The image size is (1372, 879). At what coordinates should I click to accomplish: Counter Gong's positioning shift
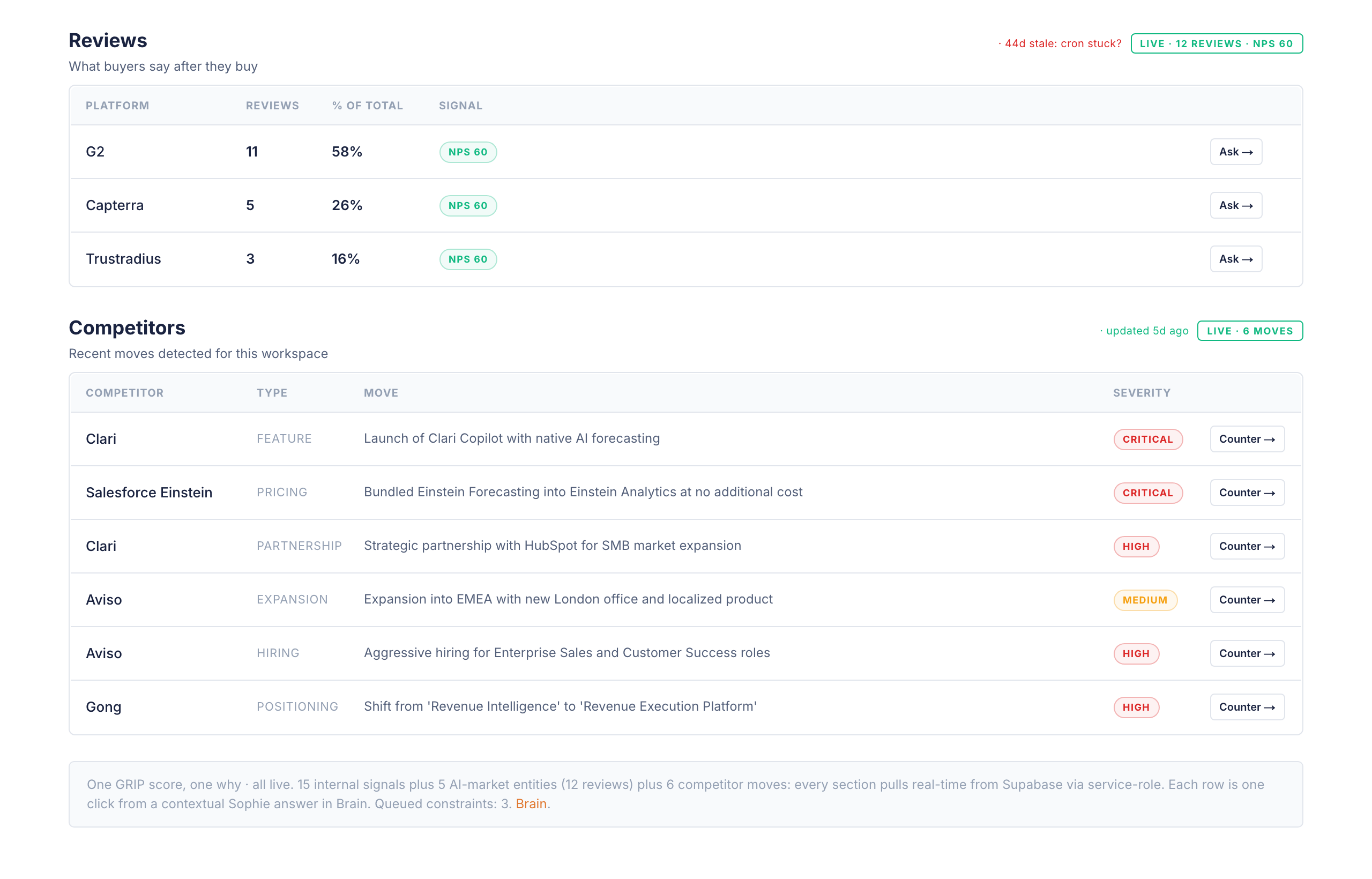[1247, 707]
